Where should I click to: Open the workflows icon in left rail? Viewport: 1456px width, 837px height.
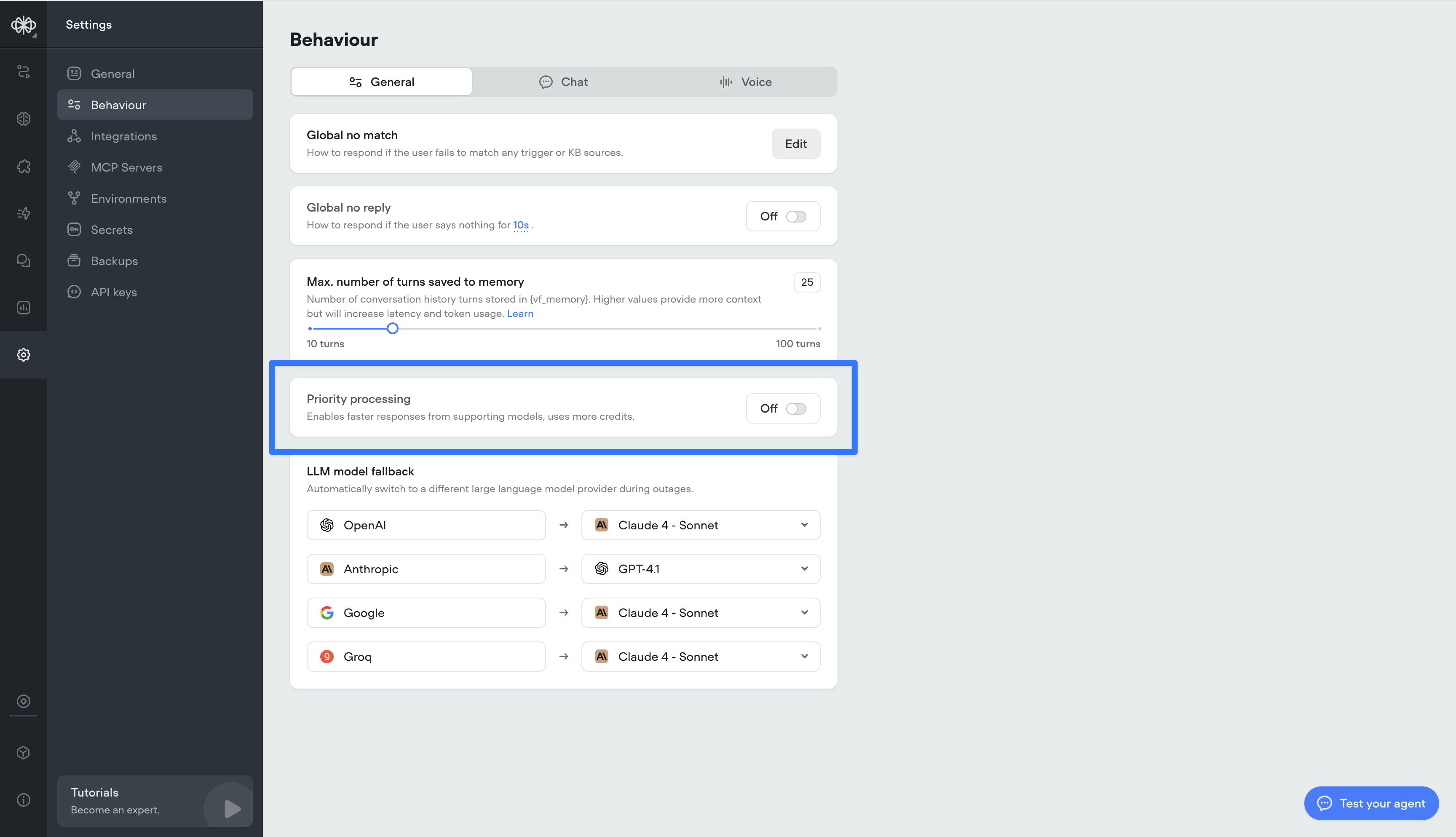tap(23, 71)
